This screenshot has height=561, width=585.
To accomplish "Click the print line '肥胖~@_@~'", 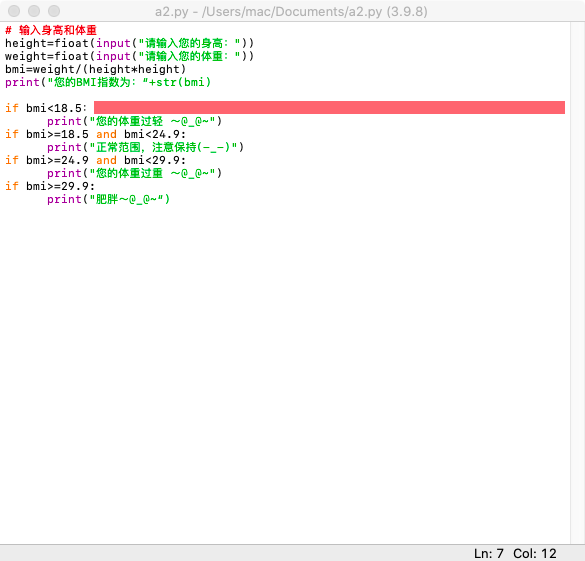I will pos(108,199).
